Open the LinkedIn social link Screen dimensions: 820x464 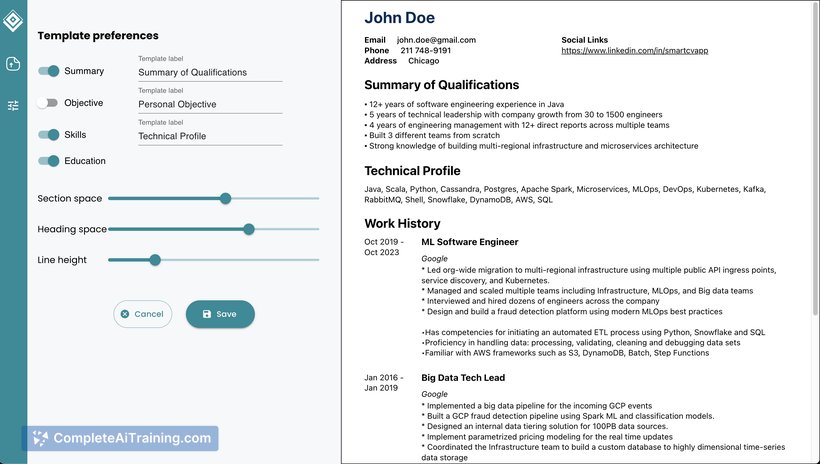(634, 50)
